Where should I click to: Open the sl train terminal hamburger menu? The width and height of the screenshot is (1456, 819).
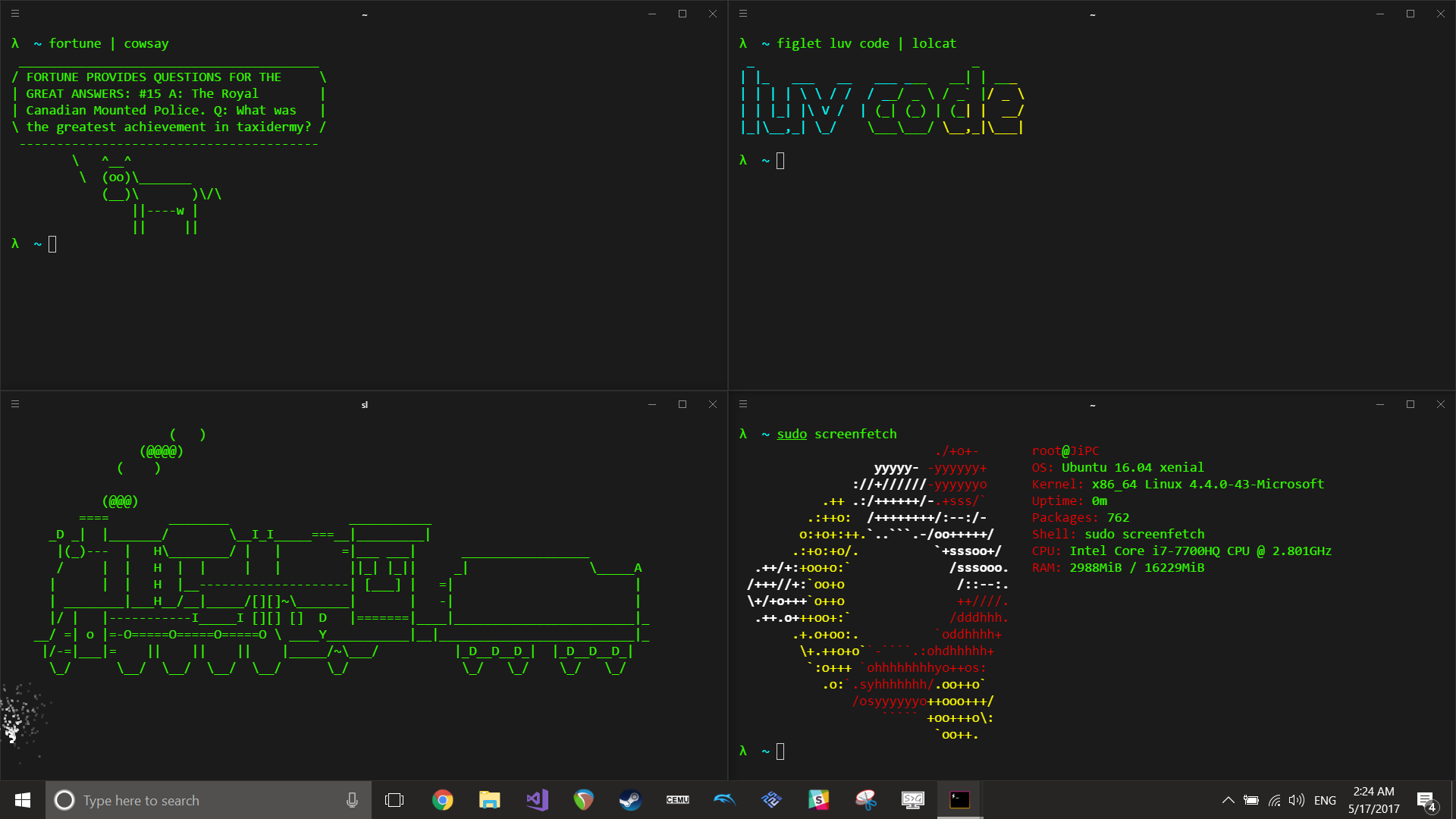pos(14,404)
